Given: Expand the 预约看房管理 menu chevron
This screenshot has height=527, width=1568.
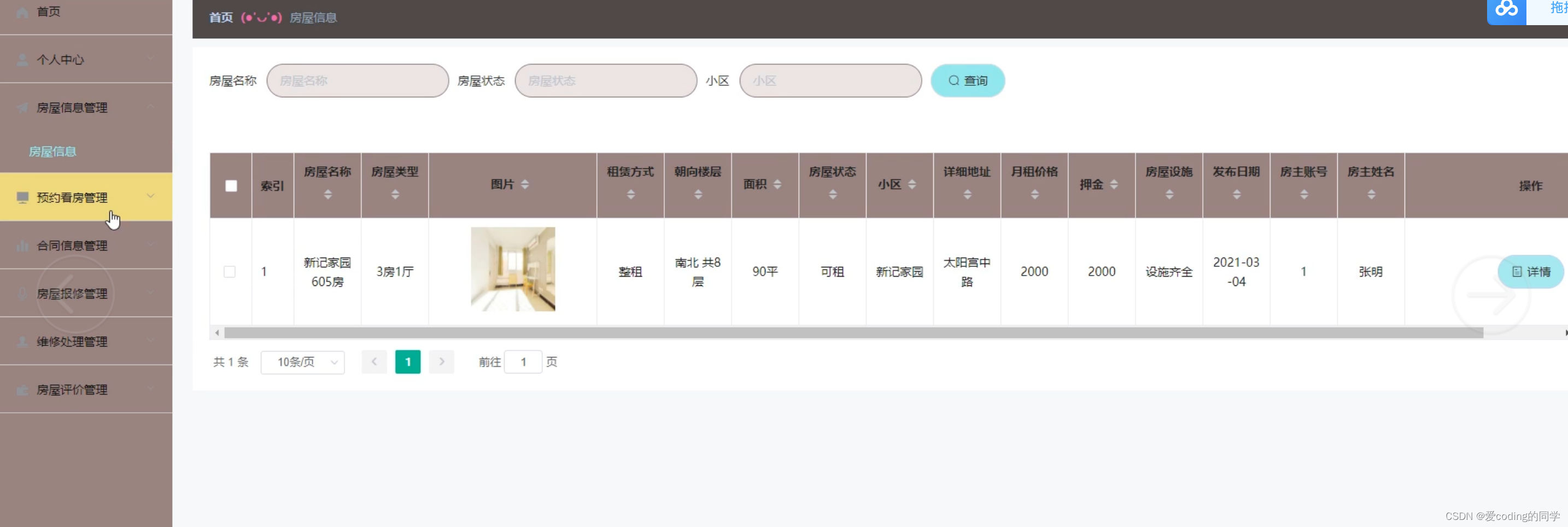Looking at the screenshot, I should [150, 196].
